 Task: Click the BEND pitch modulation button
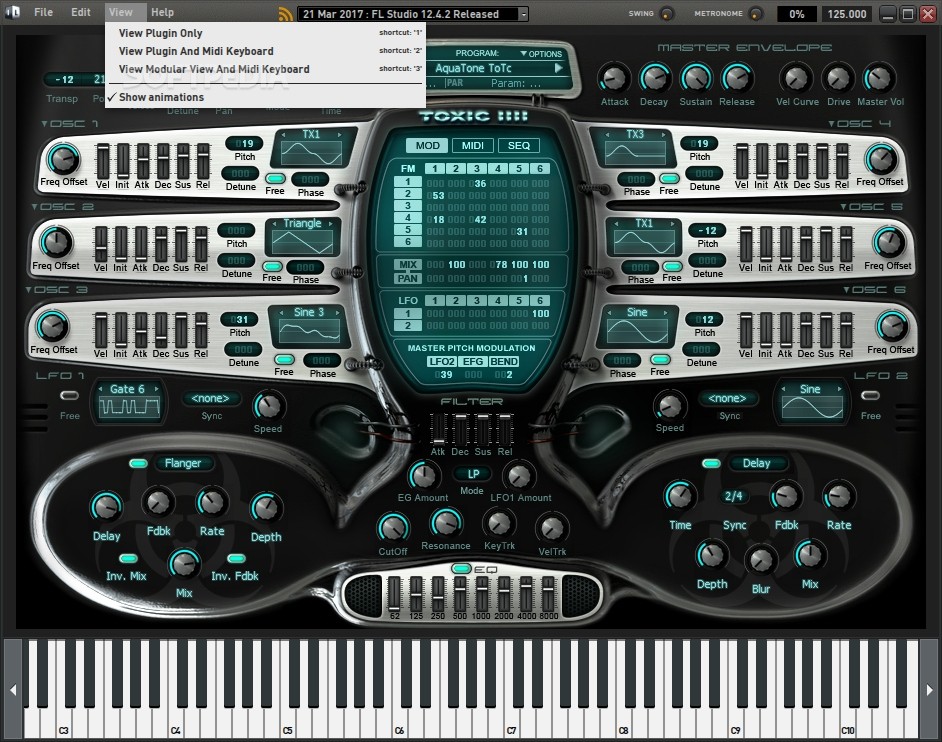tap(503, 361)
